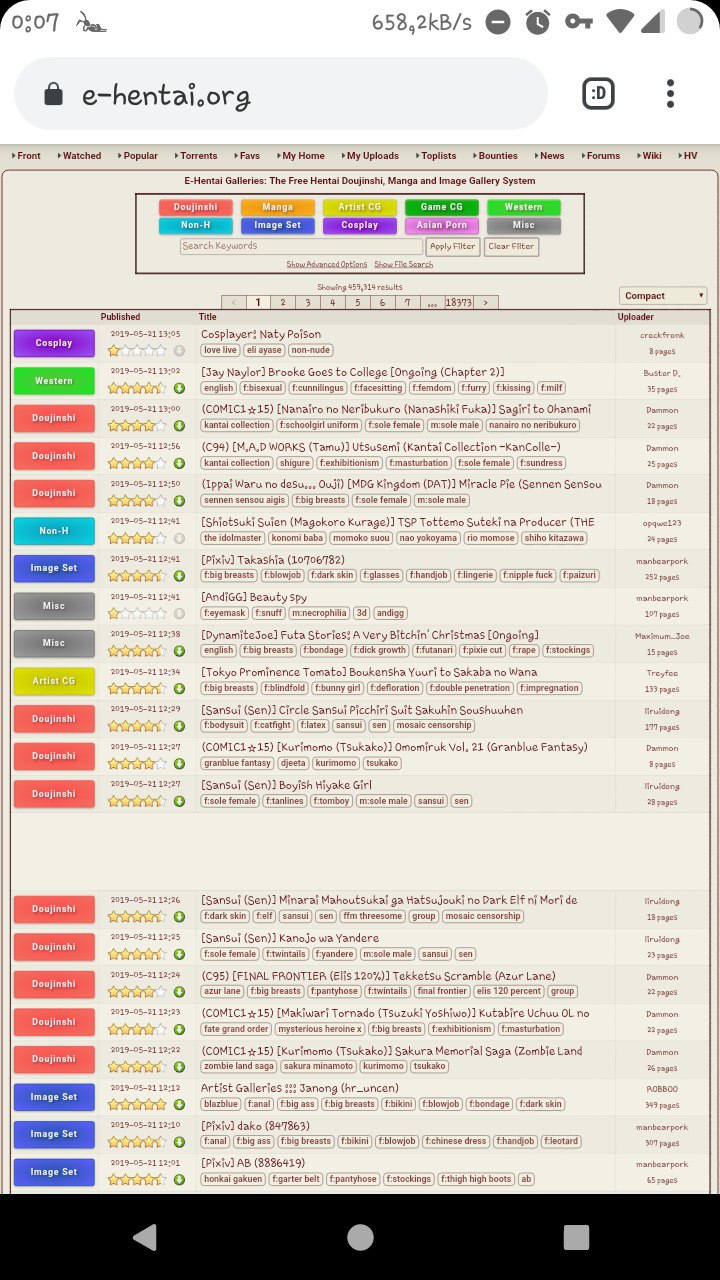This screenshot has height=1280, width=720.
Task: Click Show Advanced Options link
Action: click(326, 265)
